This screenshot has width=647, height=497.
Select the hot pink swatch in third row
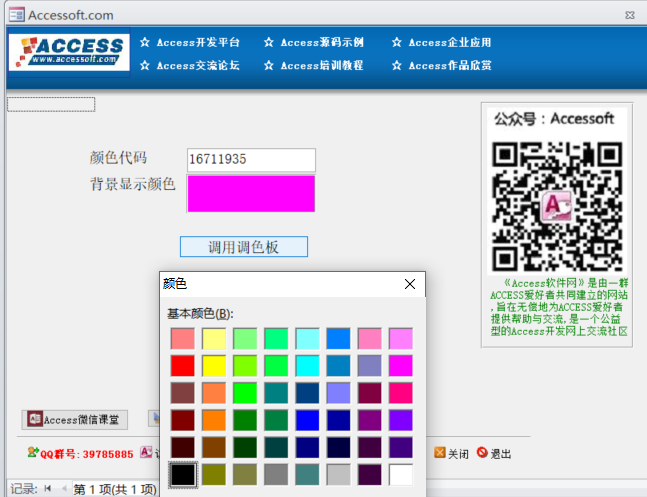click(x=401, y=393)
